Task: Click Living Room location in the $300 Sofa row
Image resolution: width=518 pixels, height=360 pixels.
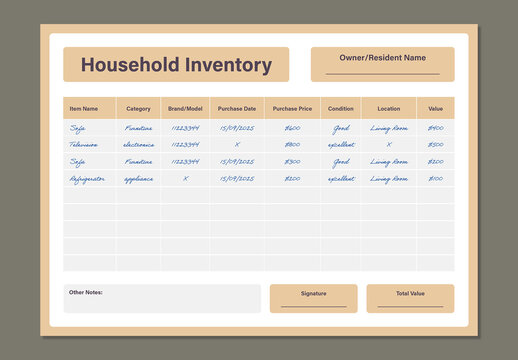Action: click(389, 163)
